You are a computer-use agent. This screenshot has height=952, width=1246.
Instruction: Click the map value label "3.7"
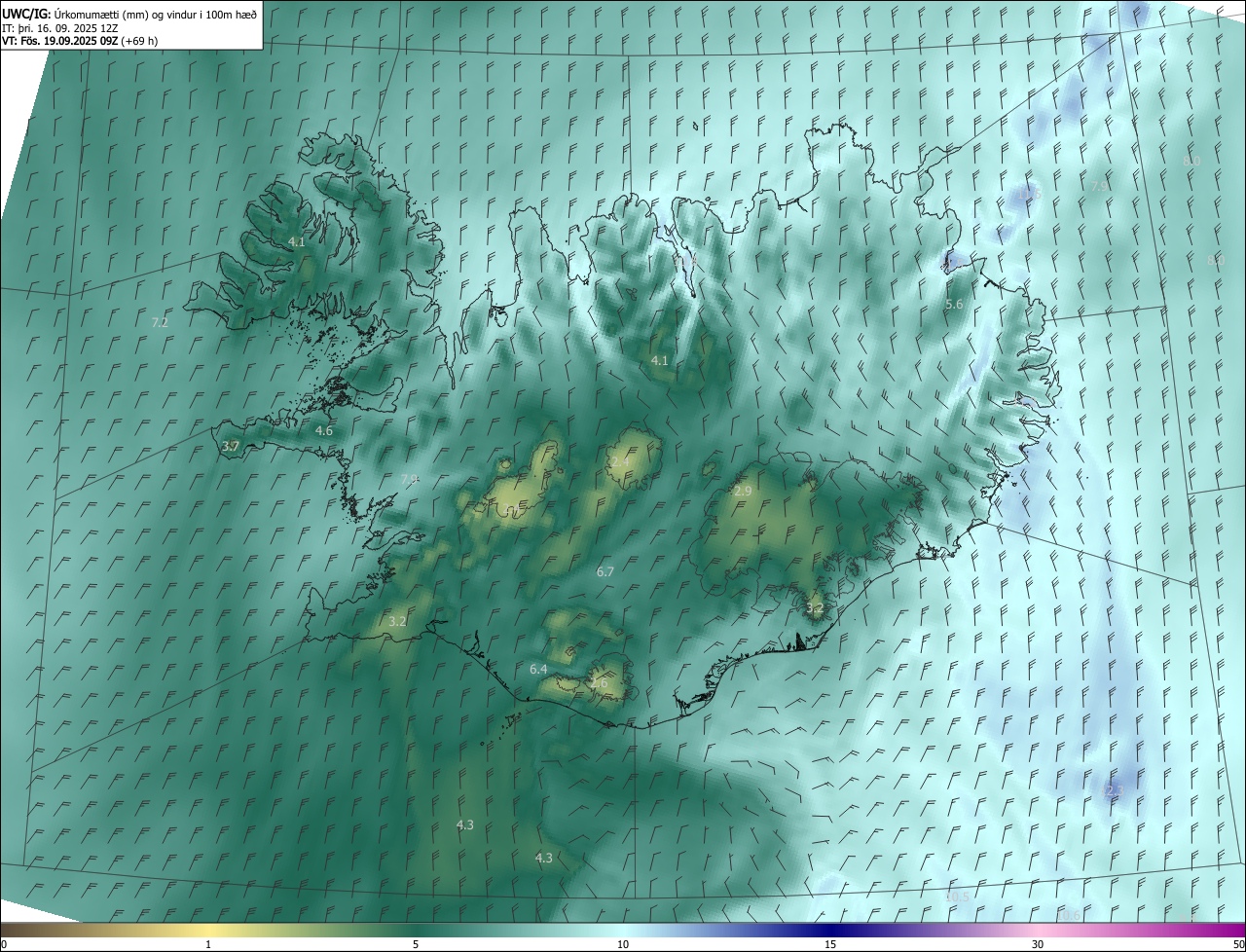[231, 446]
